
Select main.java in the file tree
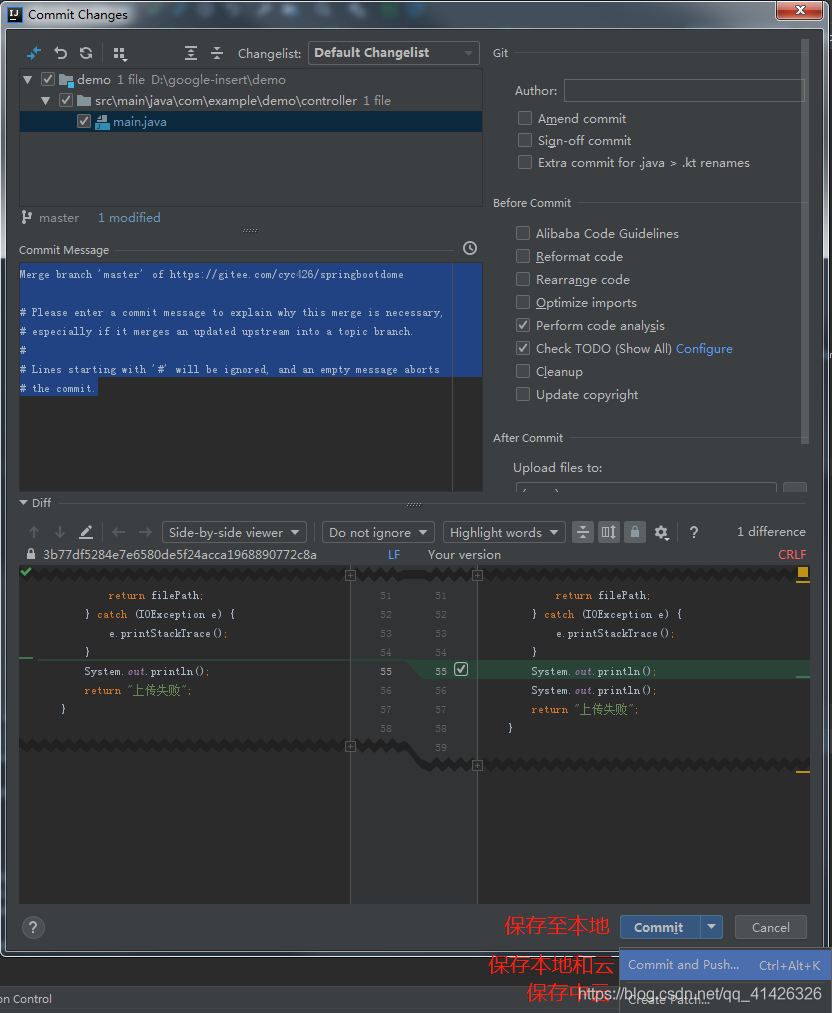coord(139,122)
